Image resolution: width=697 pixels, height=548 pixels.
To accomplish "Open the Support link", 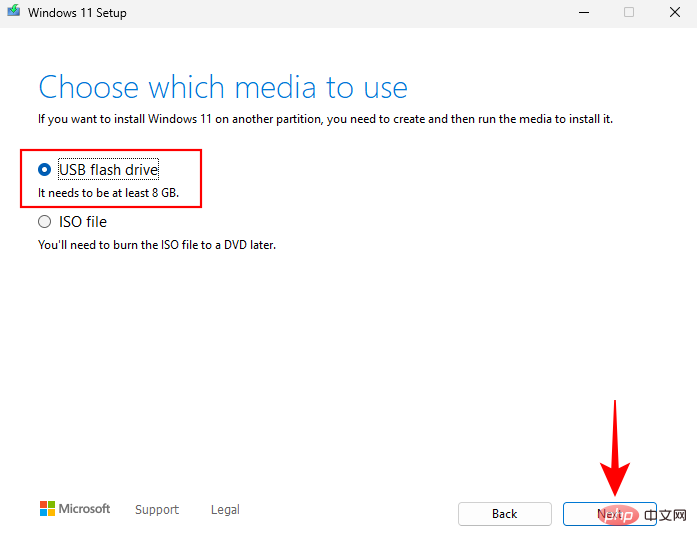I will [x=157, y=509].
